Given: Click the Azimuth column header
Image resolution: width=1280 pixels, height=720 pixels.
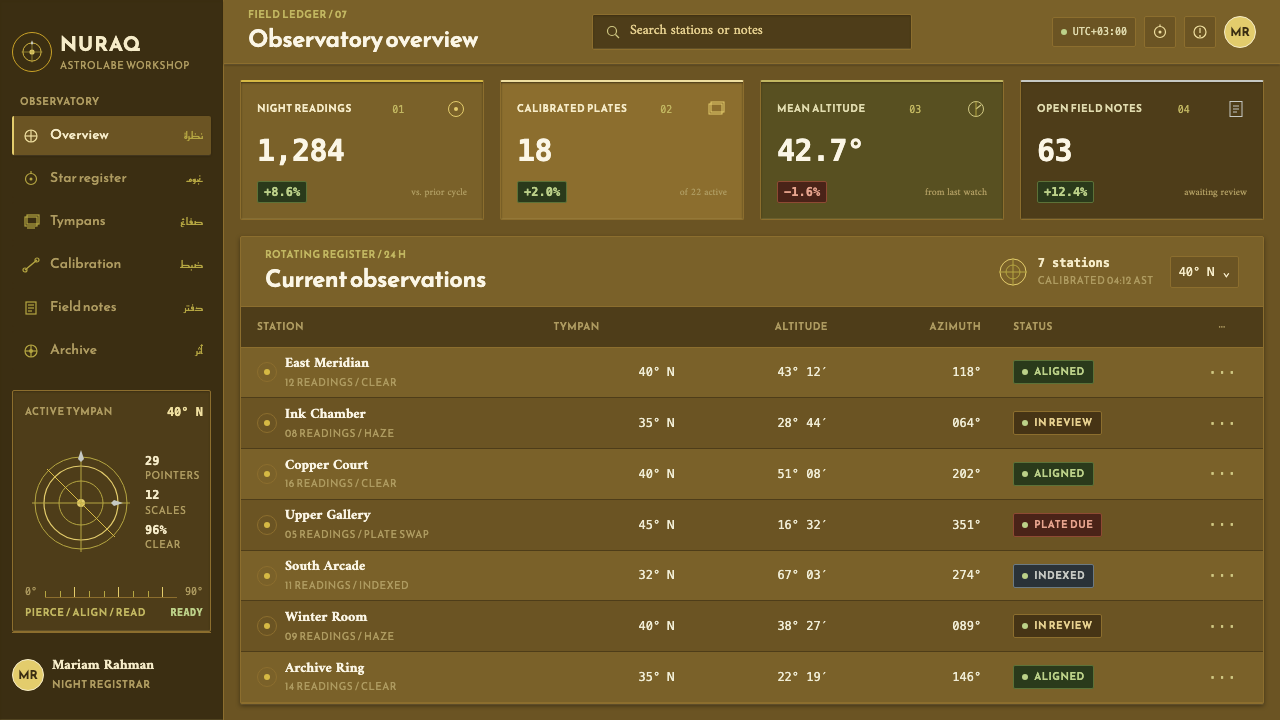Looking at the screenshot, I should [955, 327].
